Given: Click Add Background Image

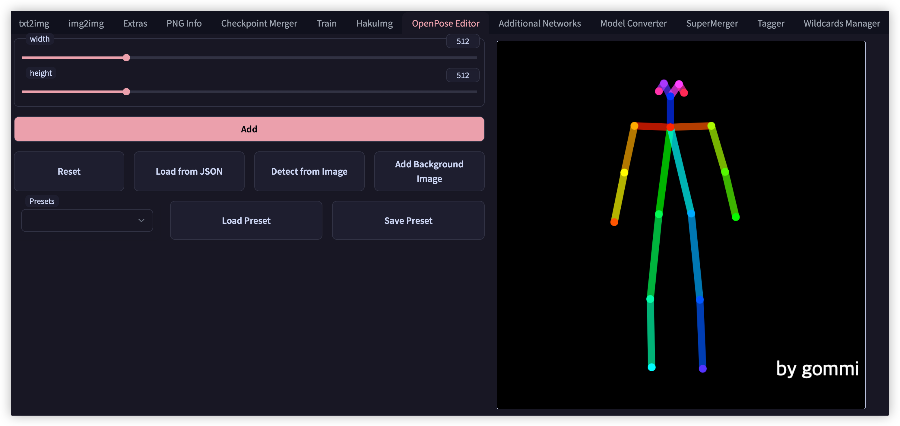Looking at the screenshot, I should [x=429, y=171].
